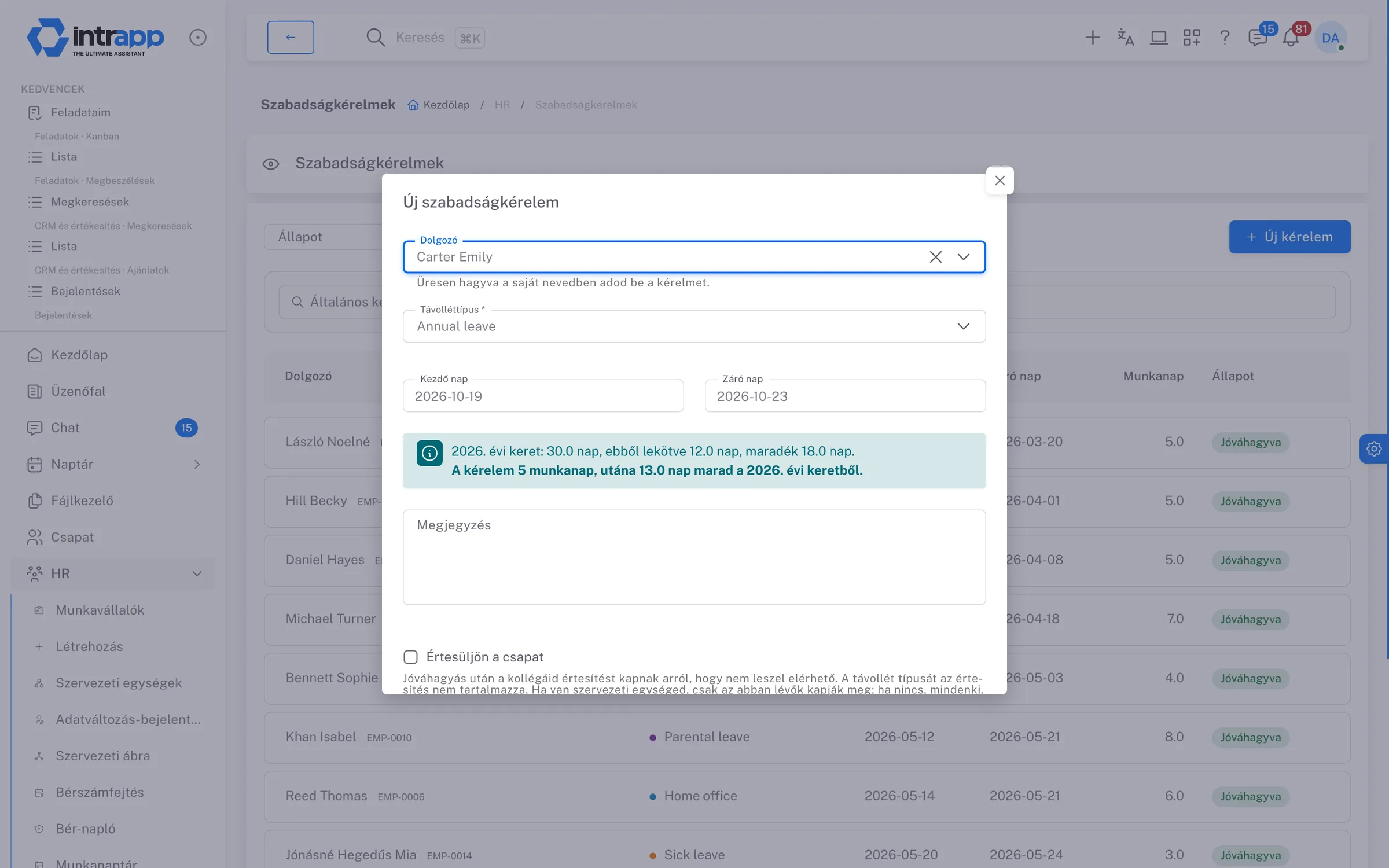Open Feladataim in favorites
The height and width of the screenshot is (868, 1389).
click(80, 112)
